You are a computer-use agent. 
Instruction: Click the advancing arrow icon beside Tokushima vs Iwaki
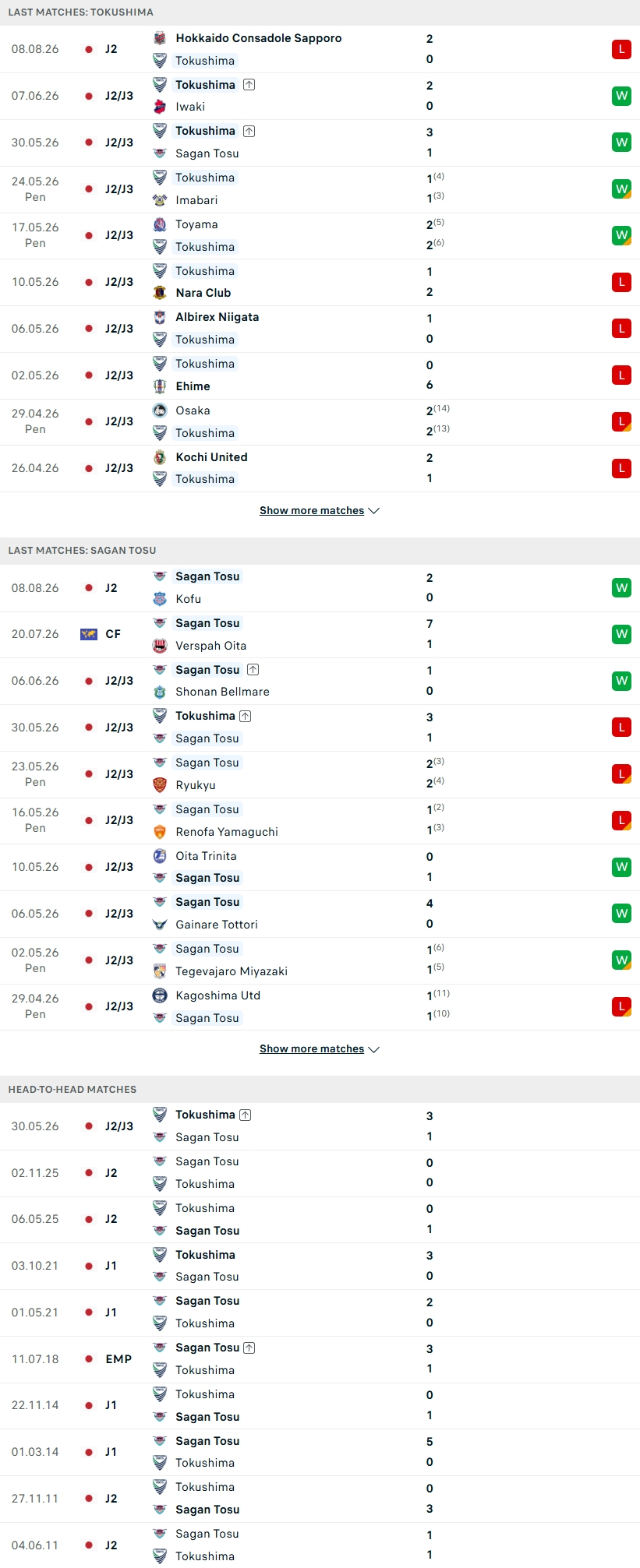tap(249, 85)
